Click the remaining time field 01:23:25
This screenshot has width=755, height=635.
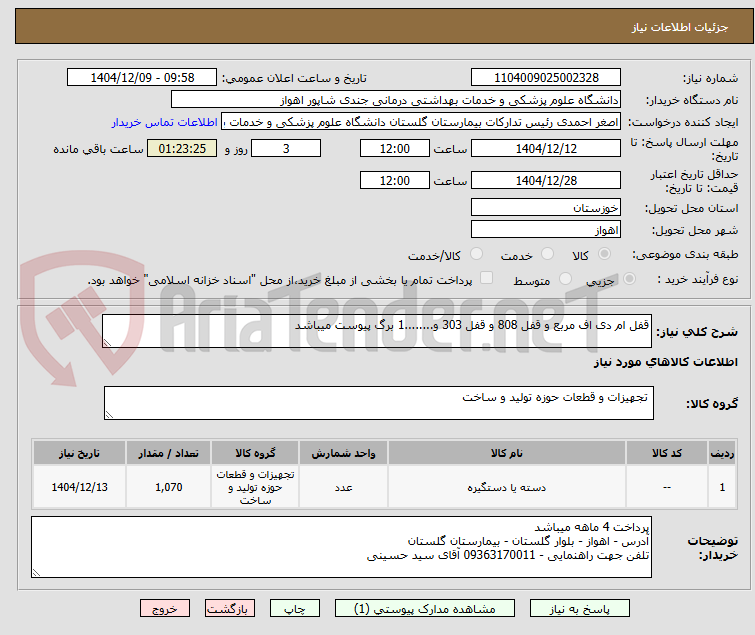[182, 148]
